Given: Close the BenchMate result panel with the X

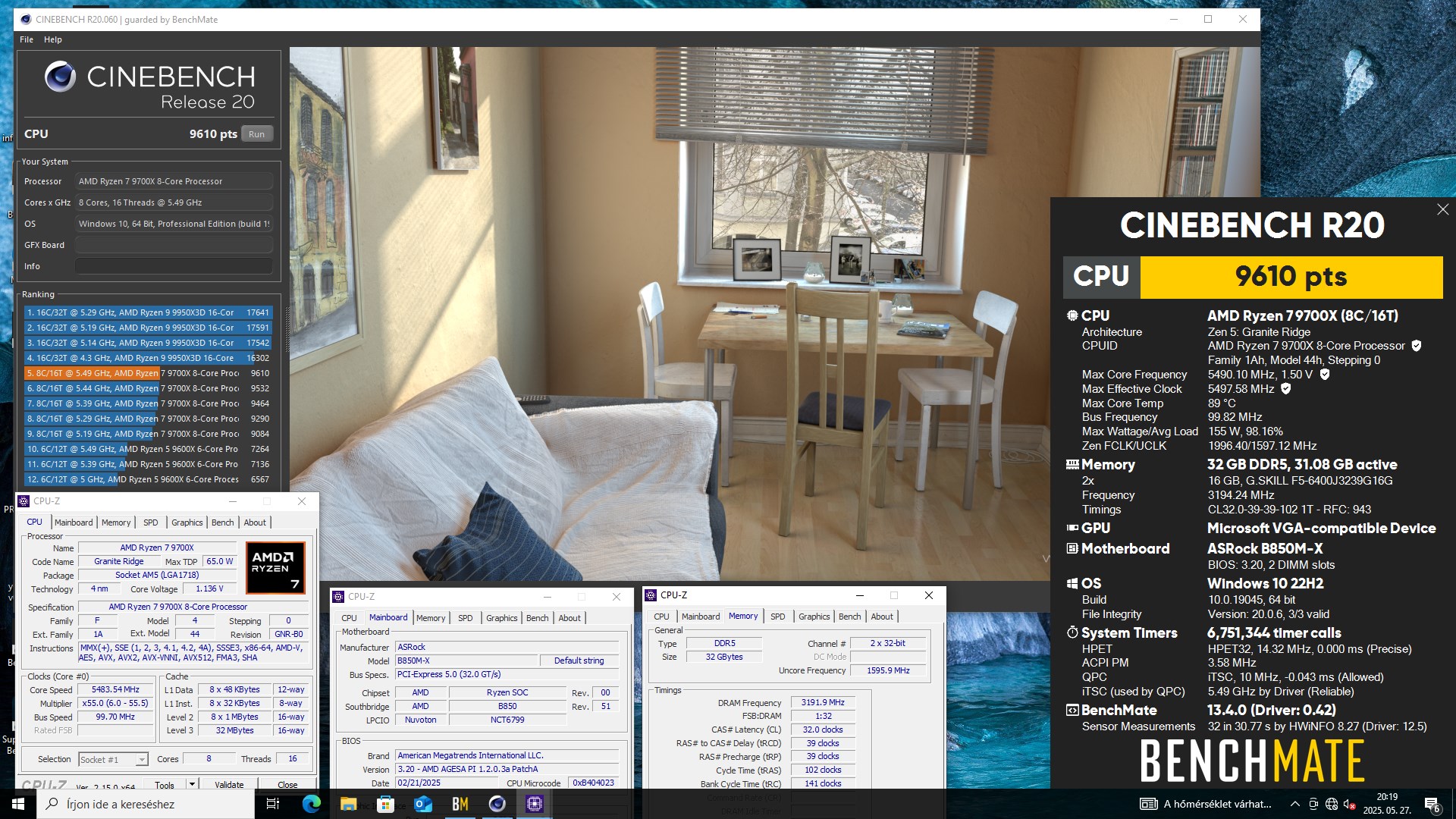Looking at the screenshot, I should 1442,209.
